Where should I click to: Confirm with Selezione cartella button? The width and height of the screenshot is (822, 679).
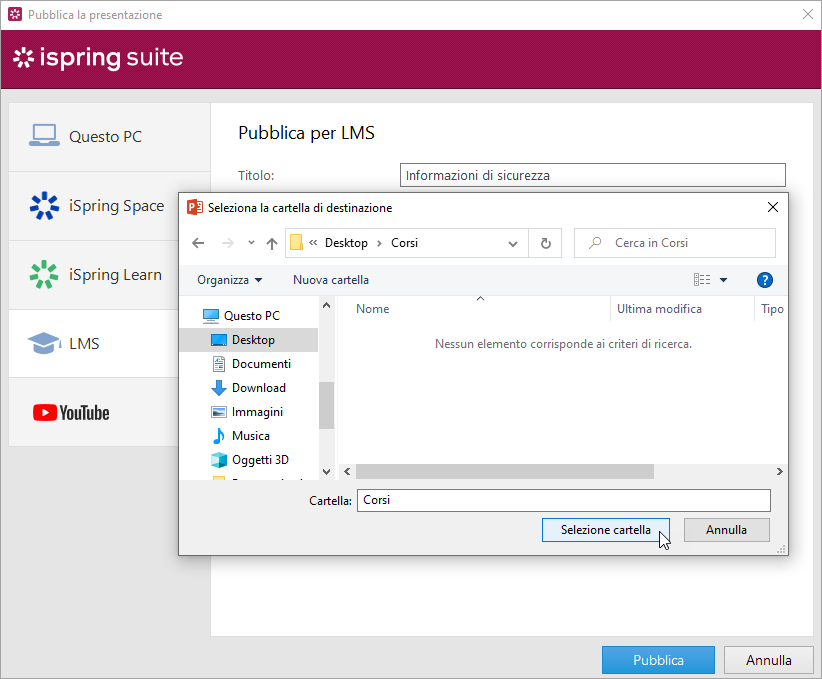pos(605,530)
